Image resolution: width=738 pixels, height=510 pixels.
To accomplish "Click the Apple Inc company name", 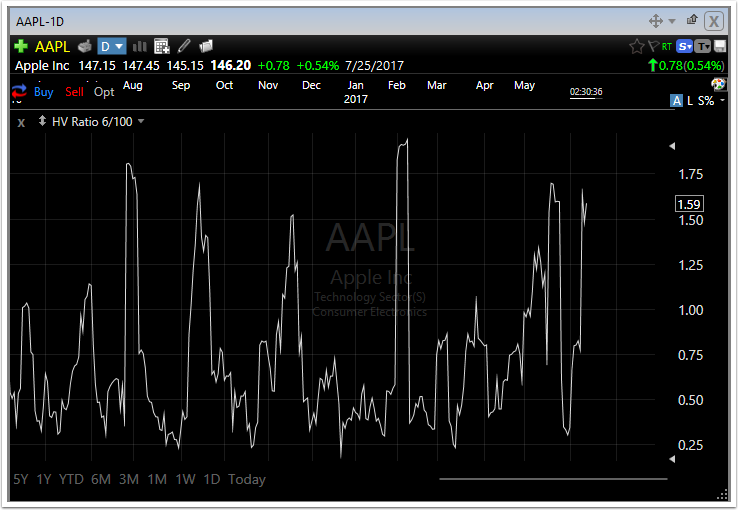I will coord(42,65).
